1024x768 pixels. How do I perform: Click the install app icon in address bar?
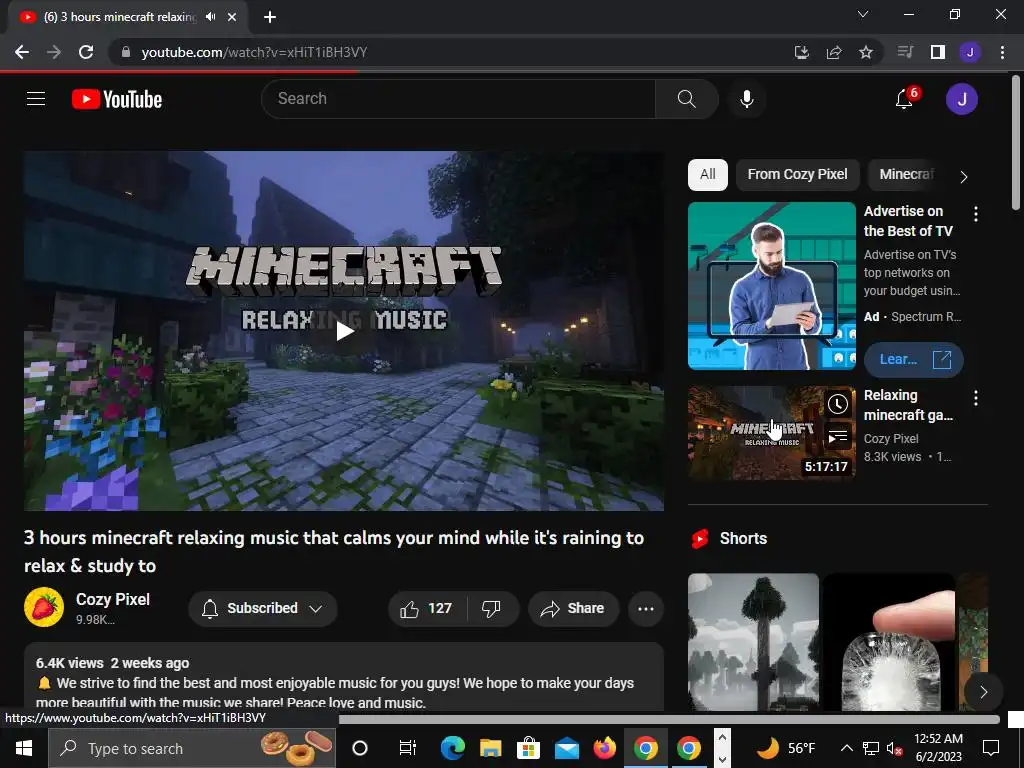[802, 52]
